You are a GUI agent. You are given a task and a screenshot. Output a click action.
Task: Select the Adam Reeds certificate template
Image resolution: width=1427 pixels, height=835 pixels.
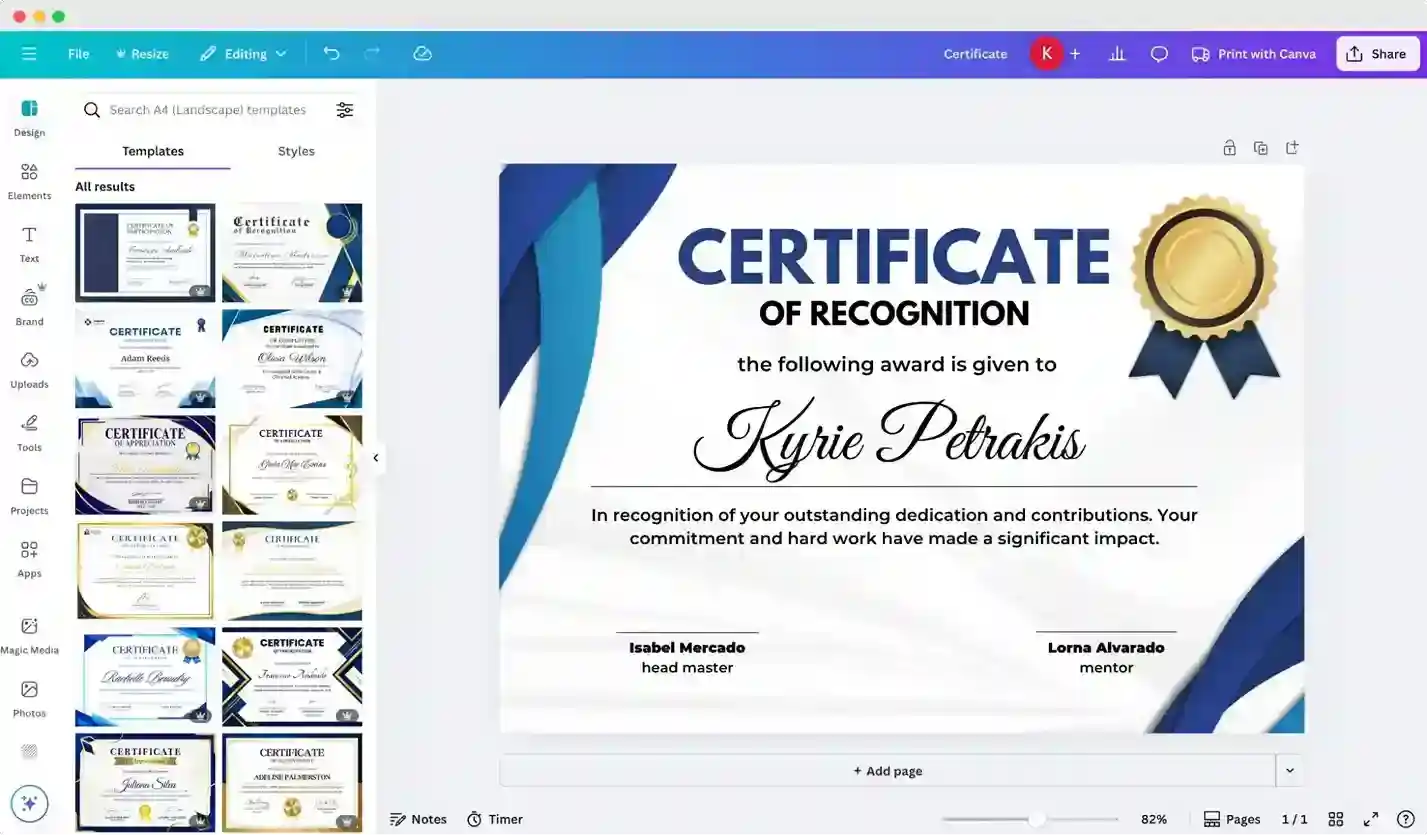[145, 358]
